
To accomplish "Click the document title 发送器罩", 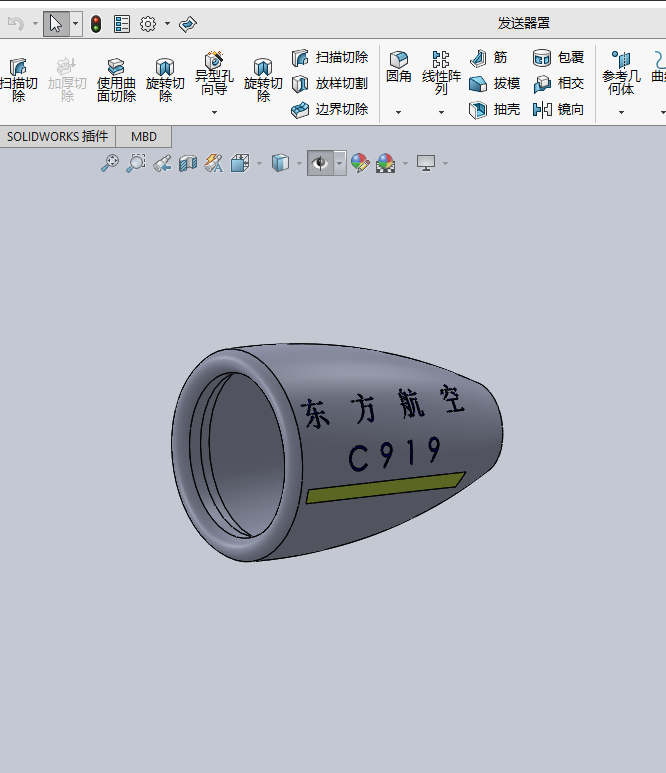I will [524, 23].
